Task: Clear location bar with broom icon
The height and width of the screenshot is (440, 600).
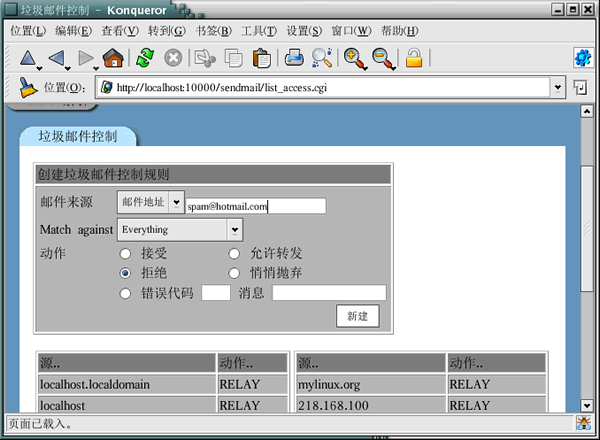Action: pyautogui.click(x=28, y=88)
